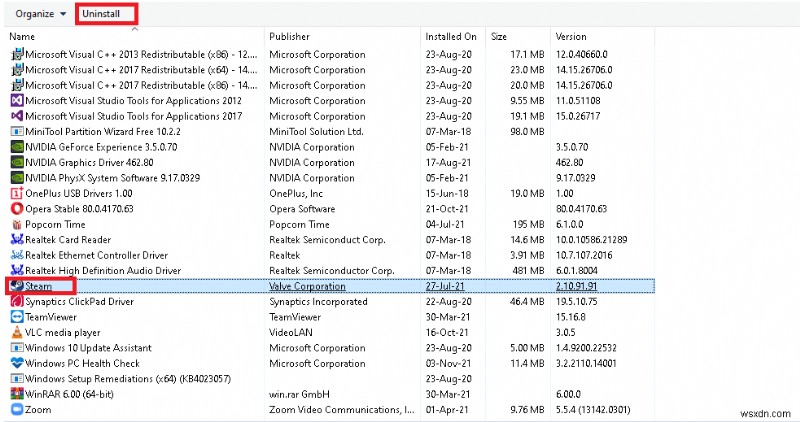Sort list by Name column header
Screen dimensions: 800x422
point(22,36)
